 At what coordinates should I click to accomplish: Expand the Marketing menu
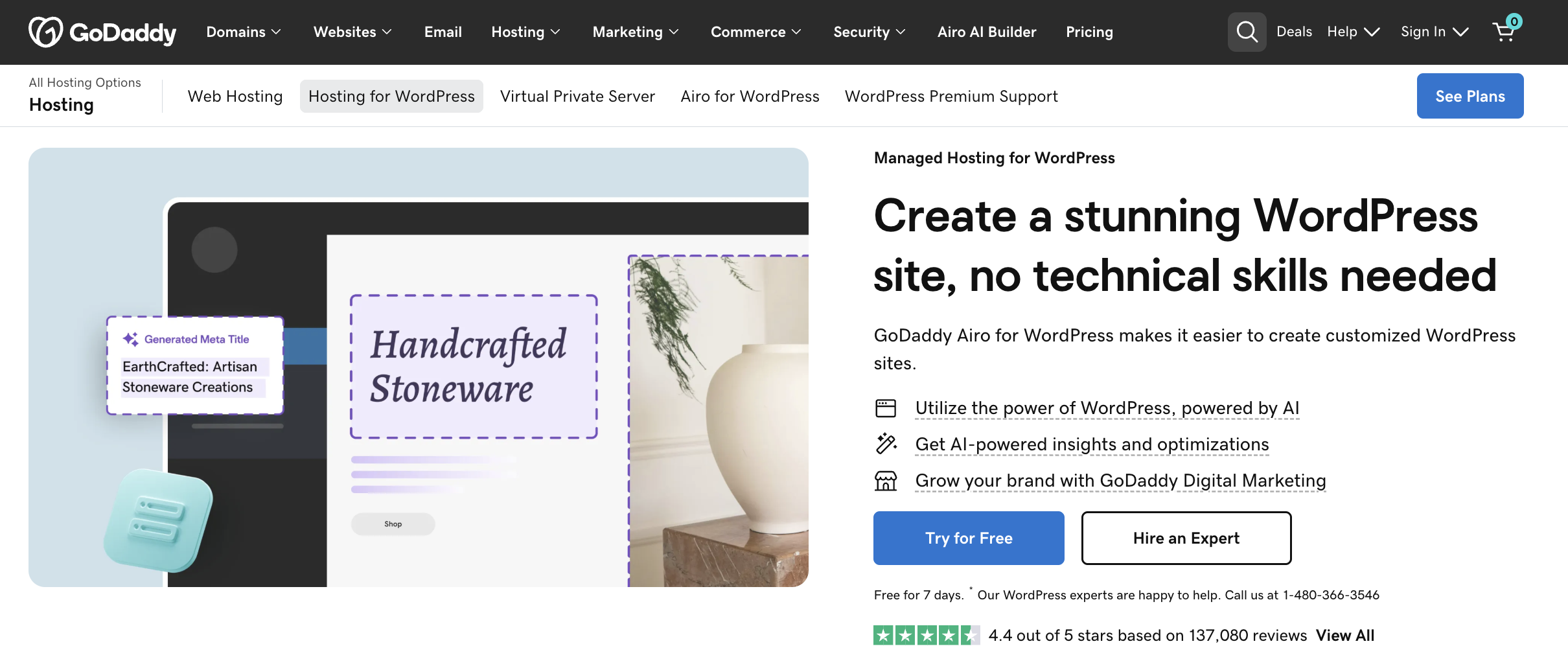point(636,32)
